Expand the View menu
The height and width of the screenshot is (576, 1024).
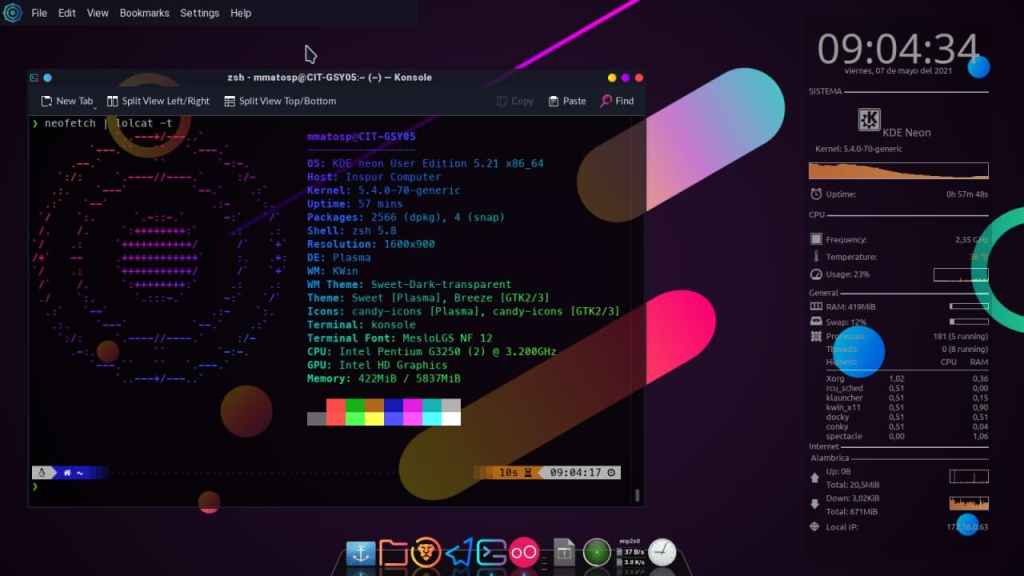click(98, 13)
